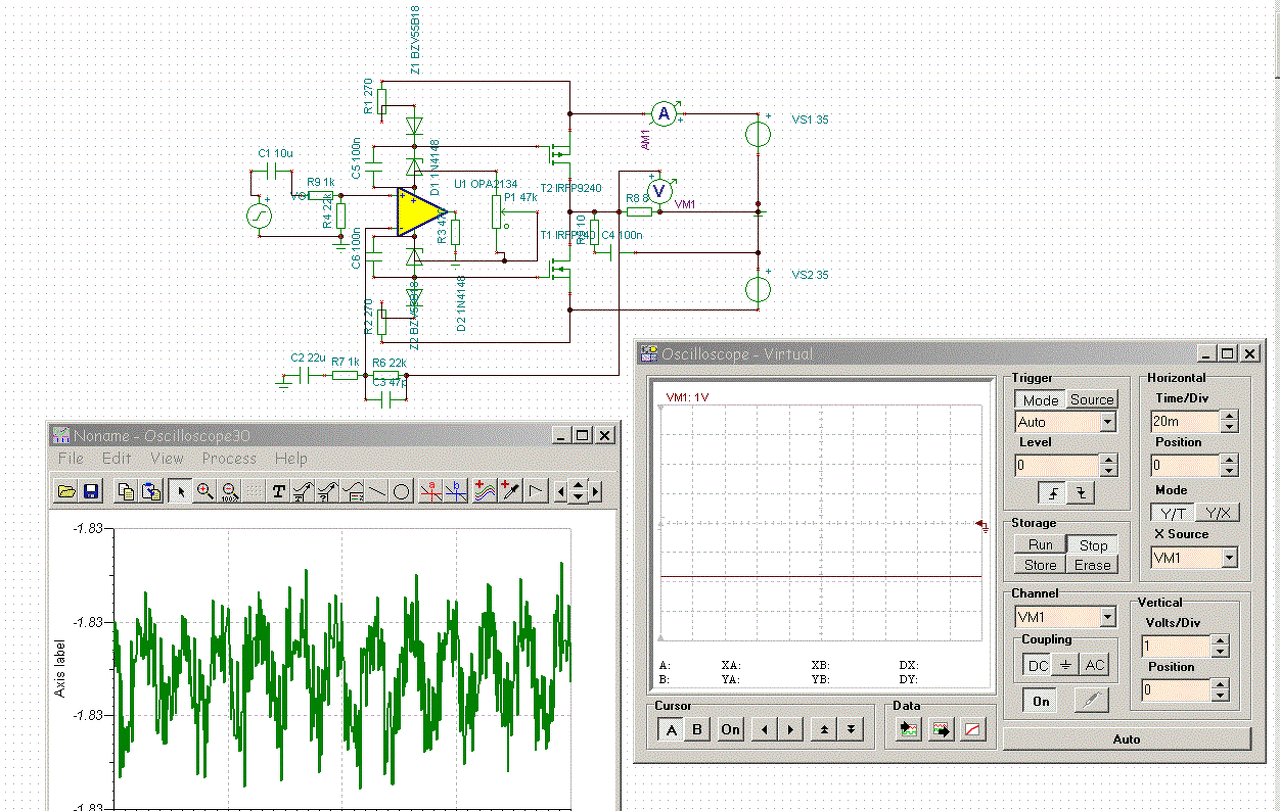Screen dimensions: 1280x811
Task: Click Store button
Action: coord(1040,565)
